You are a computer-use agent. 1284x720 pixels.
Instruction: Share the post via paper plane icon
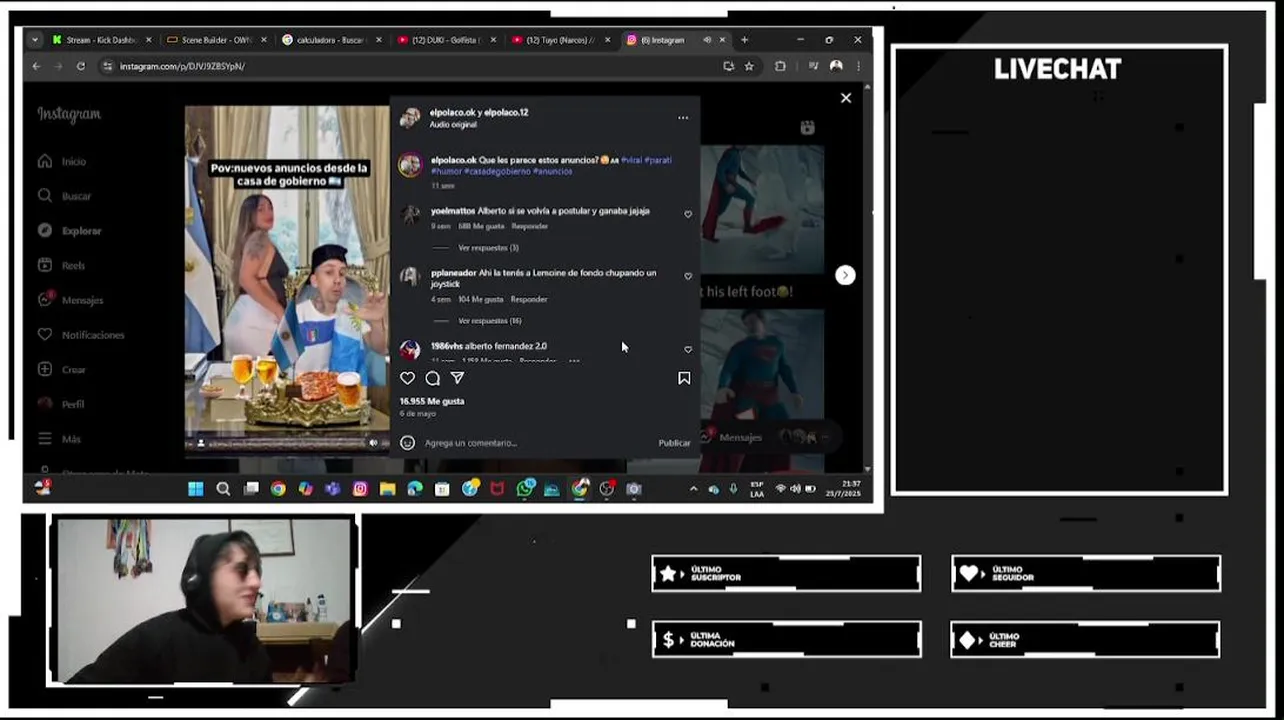click(457, 378)
